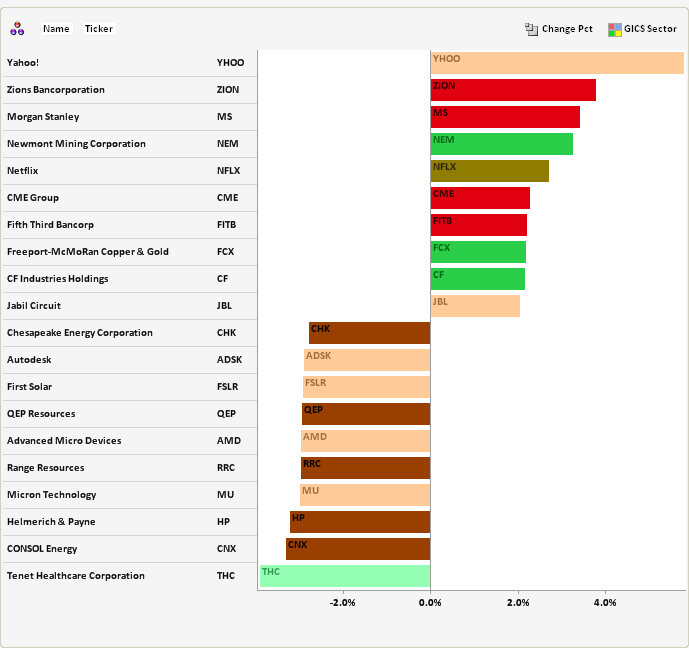Select the brown QEP bar

366,414
